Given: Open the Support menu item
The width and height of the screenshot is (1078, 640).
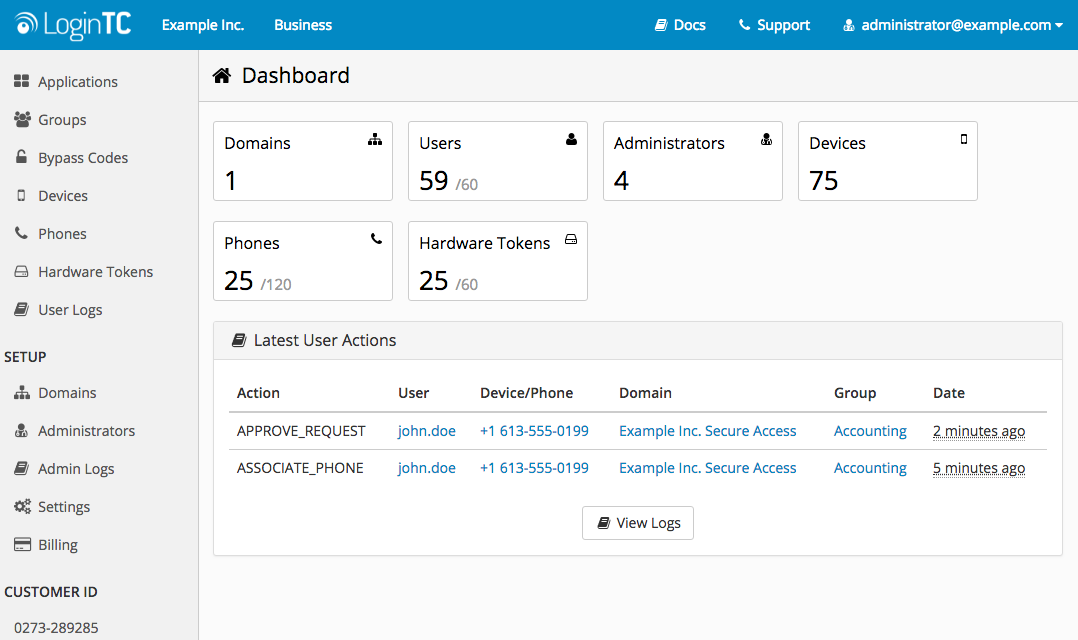Looking at the screenshot, I should [x=774, y=25].
